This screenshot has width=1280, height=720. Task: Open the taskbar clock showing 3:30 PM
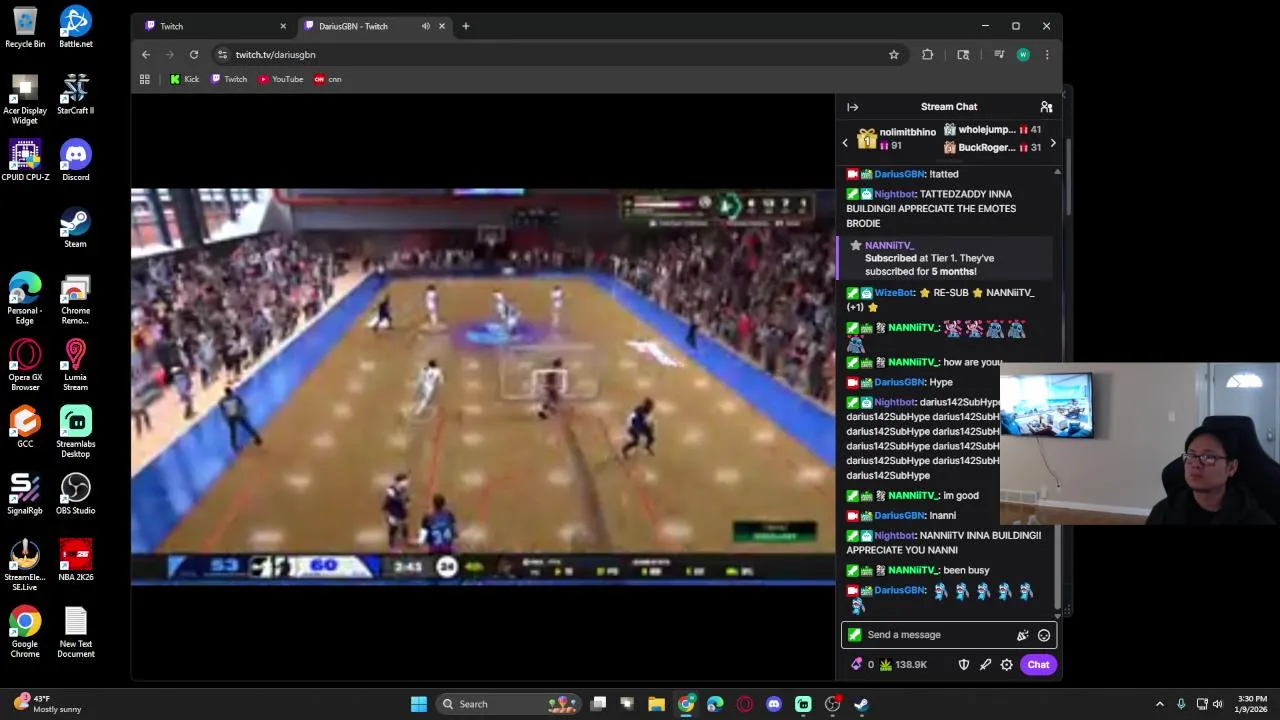point(1252,704)
